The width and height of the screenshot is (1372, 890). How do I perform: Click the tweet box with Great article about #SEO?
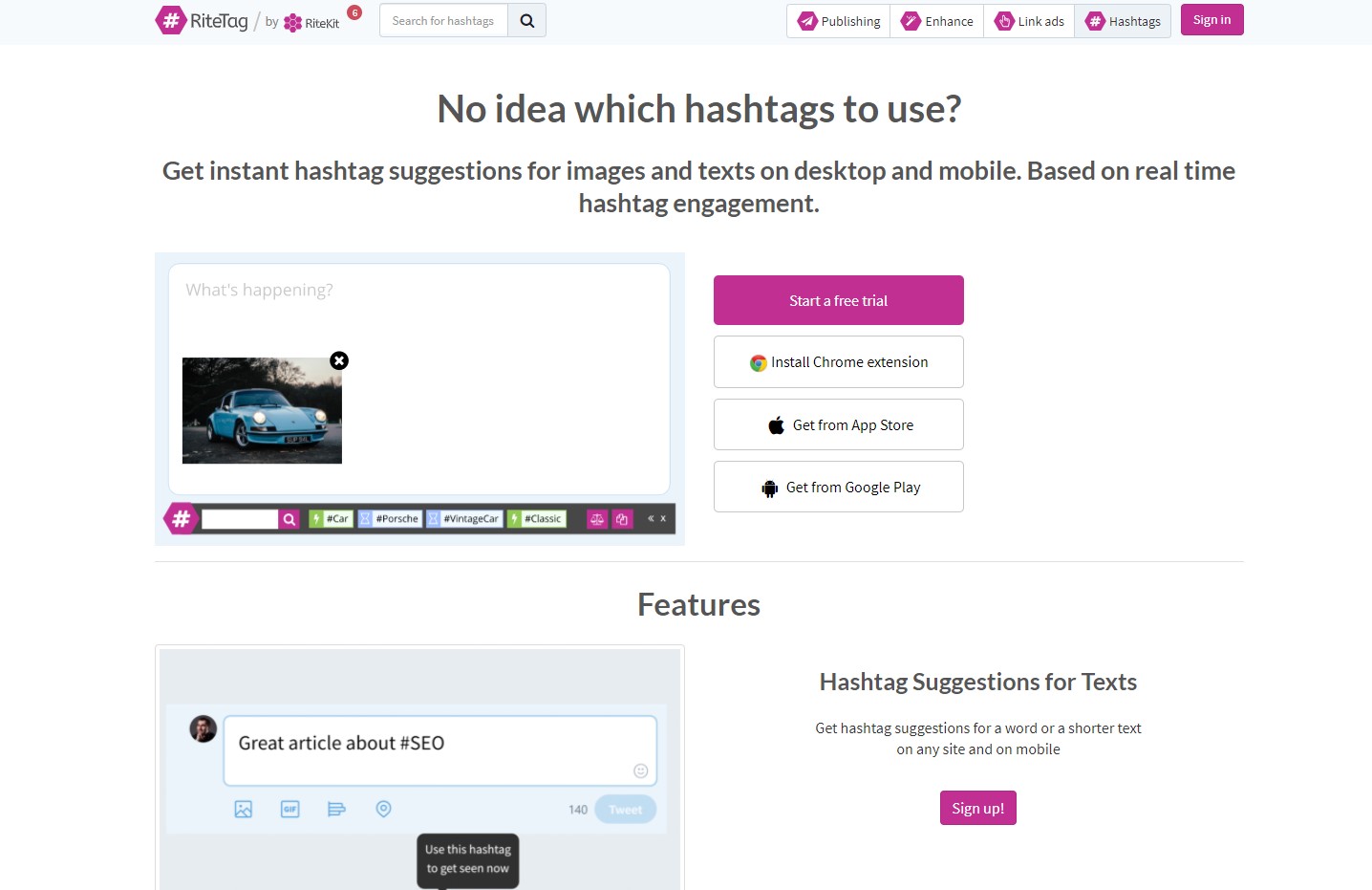tap(439, 750)
